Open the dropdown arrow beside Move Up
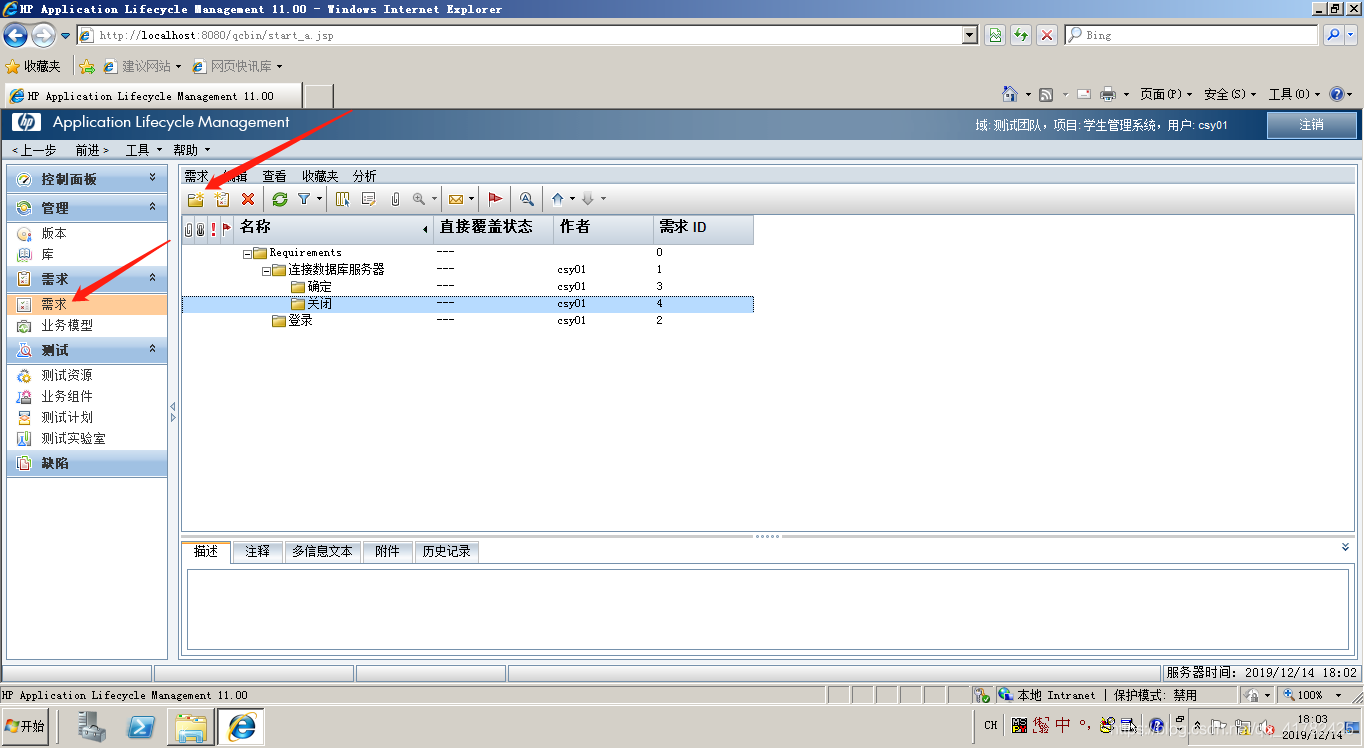Image resolution: width=1364 pixels, height=748 pixels. click(x=572, y=199)
